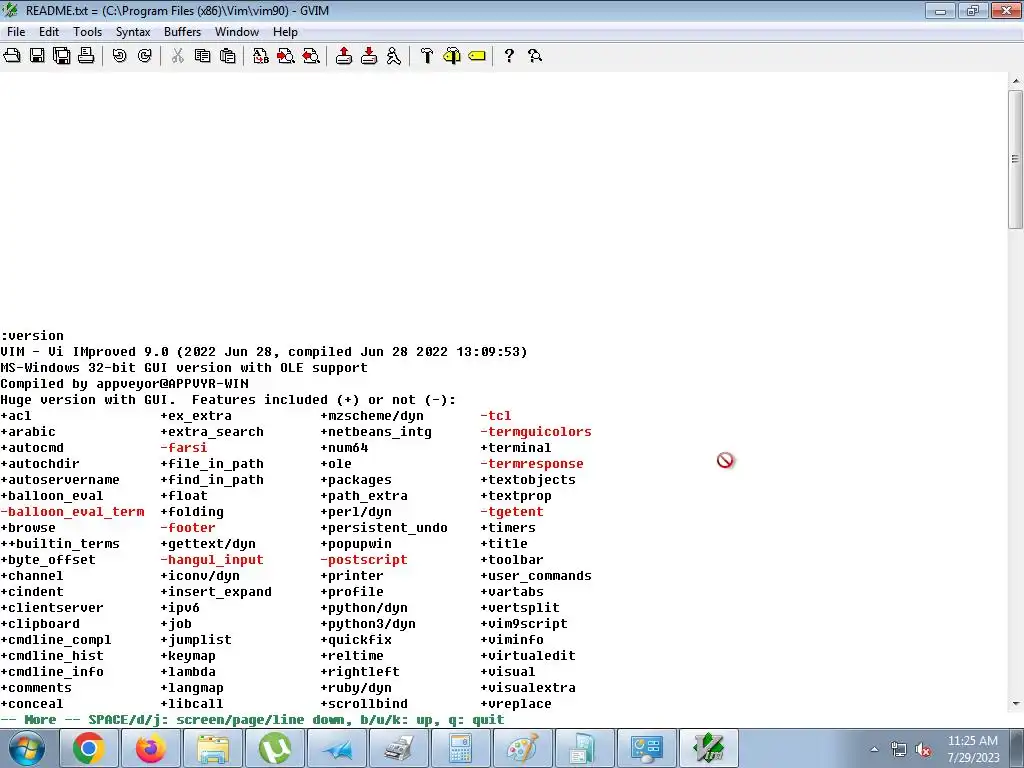Open Vim help with the question mark icon
This screenshot has height=768, width=1024.
[x=509, y=56]
